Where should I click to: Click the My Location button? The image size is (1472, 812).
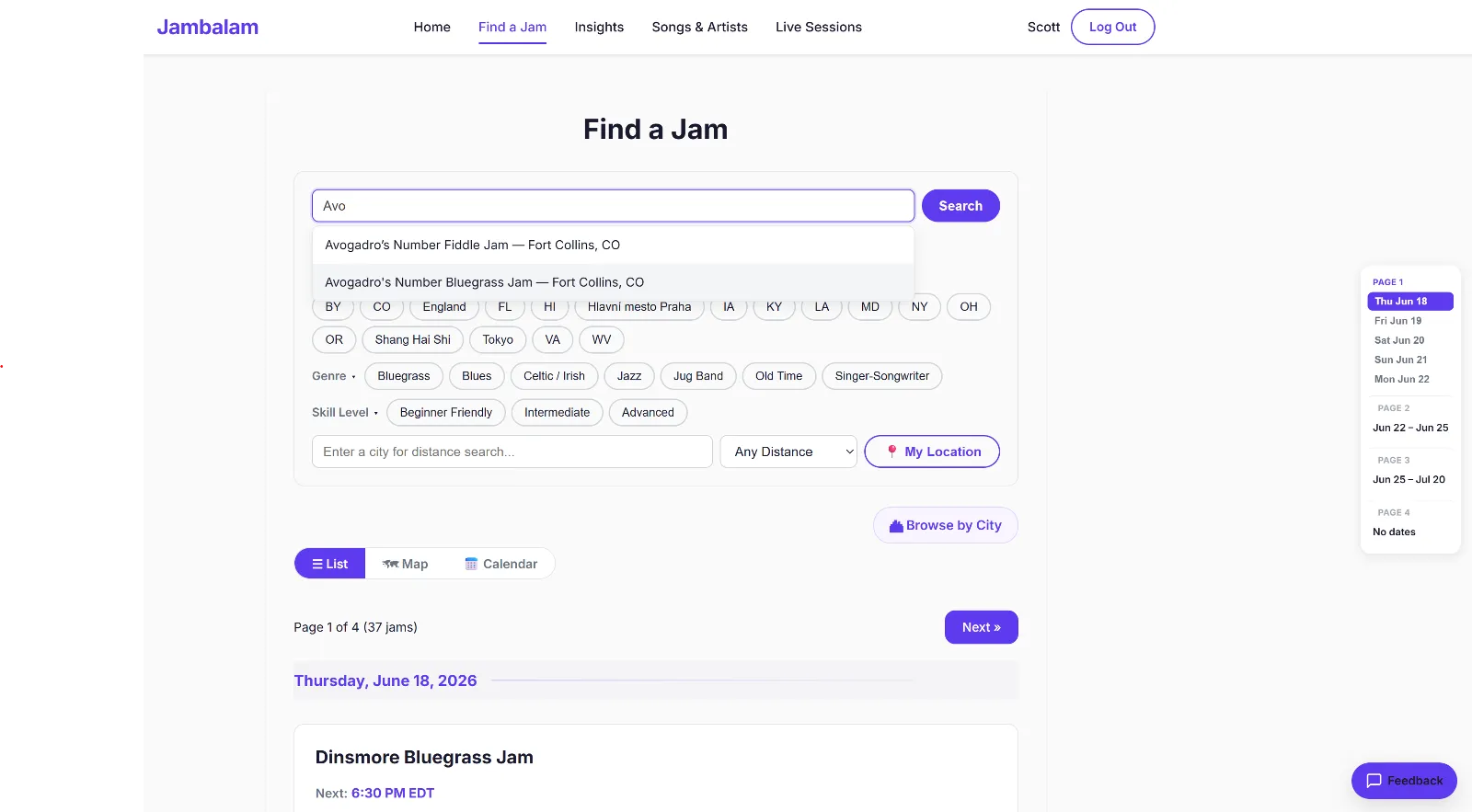(932, 452)
